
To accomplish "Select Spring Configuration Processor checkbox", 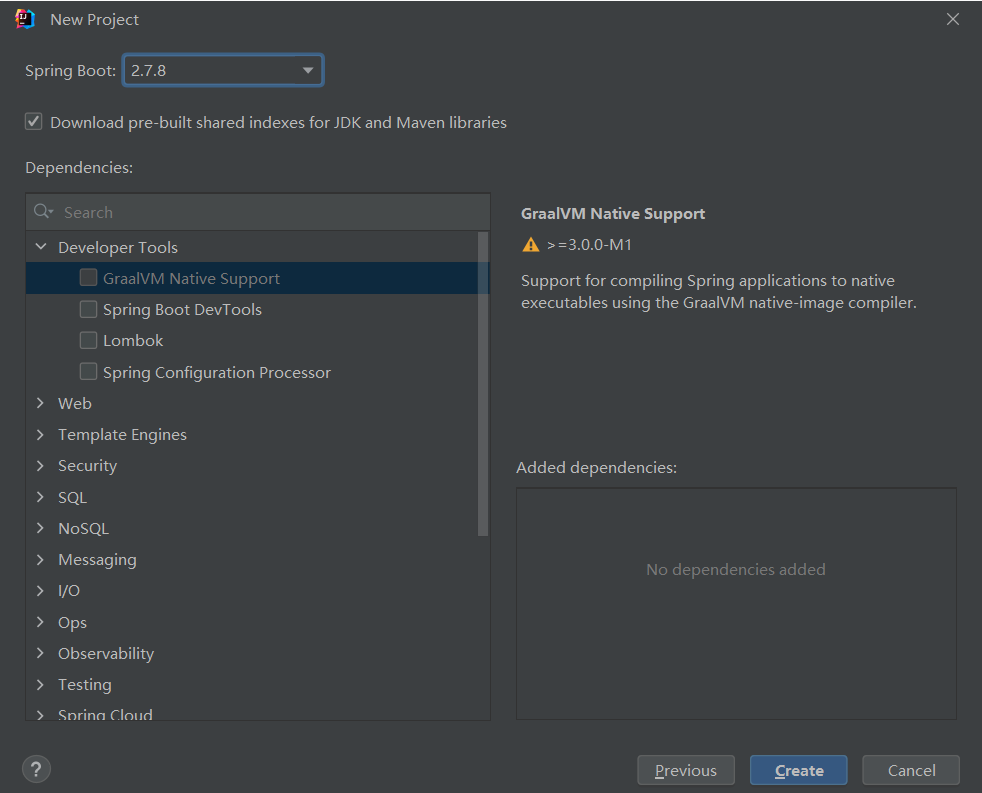I will coord(89,372).
